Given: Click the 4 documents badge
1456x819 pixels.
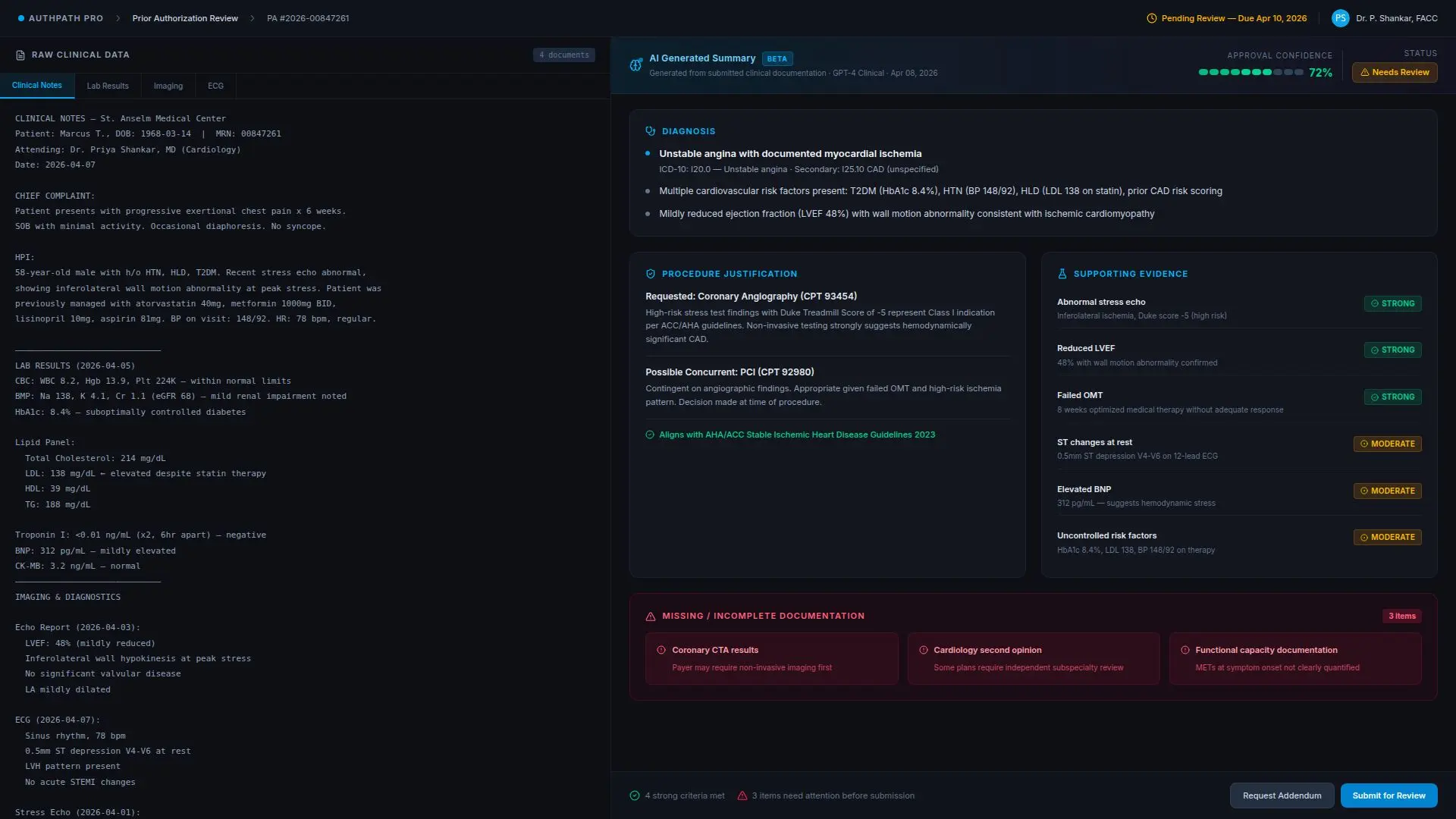Looking at the screenshot, I should click(x=563, y=55).
